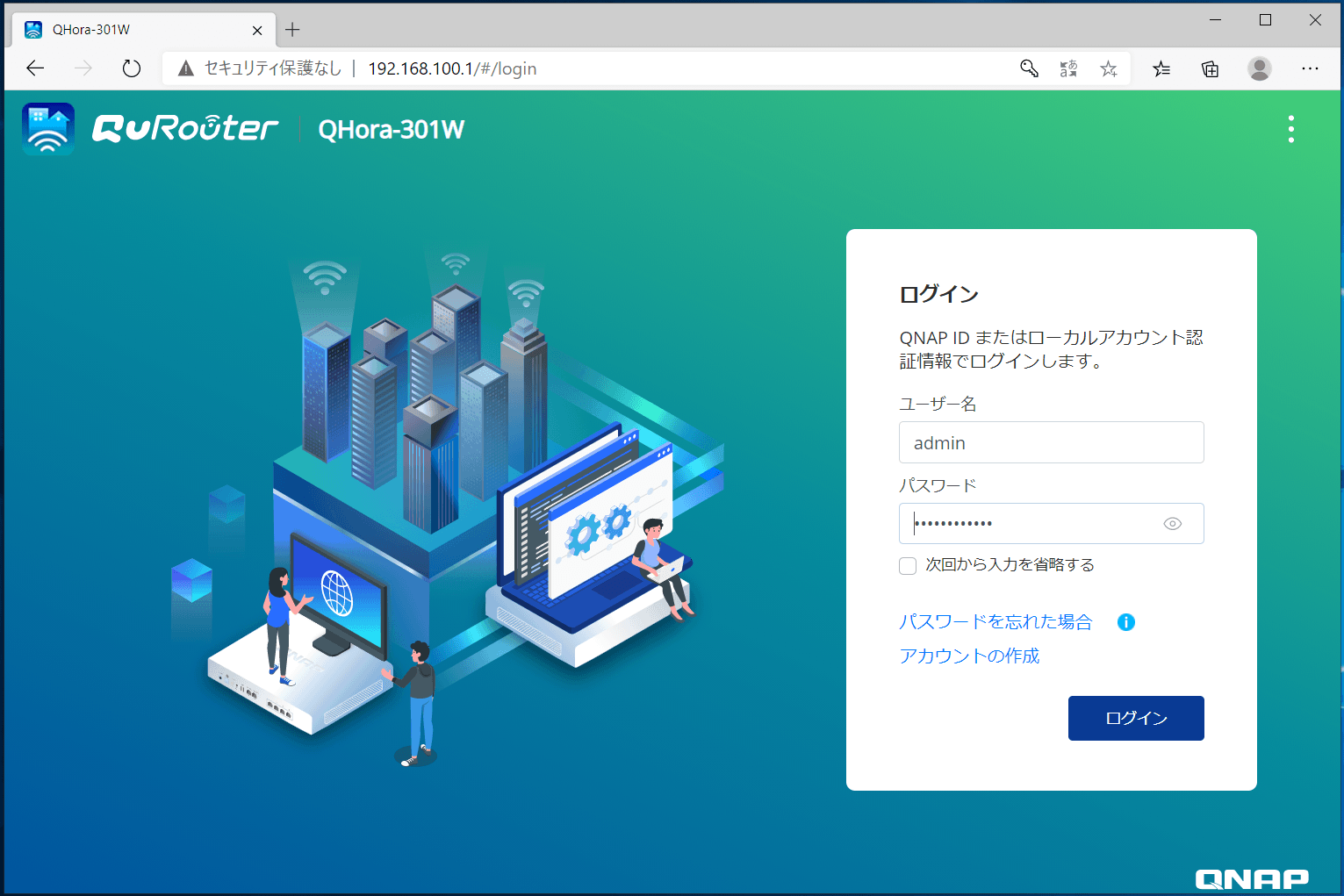Open a new browser tab
This screenshot has height=896, width=1344.
tap(292, 30)
